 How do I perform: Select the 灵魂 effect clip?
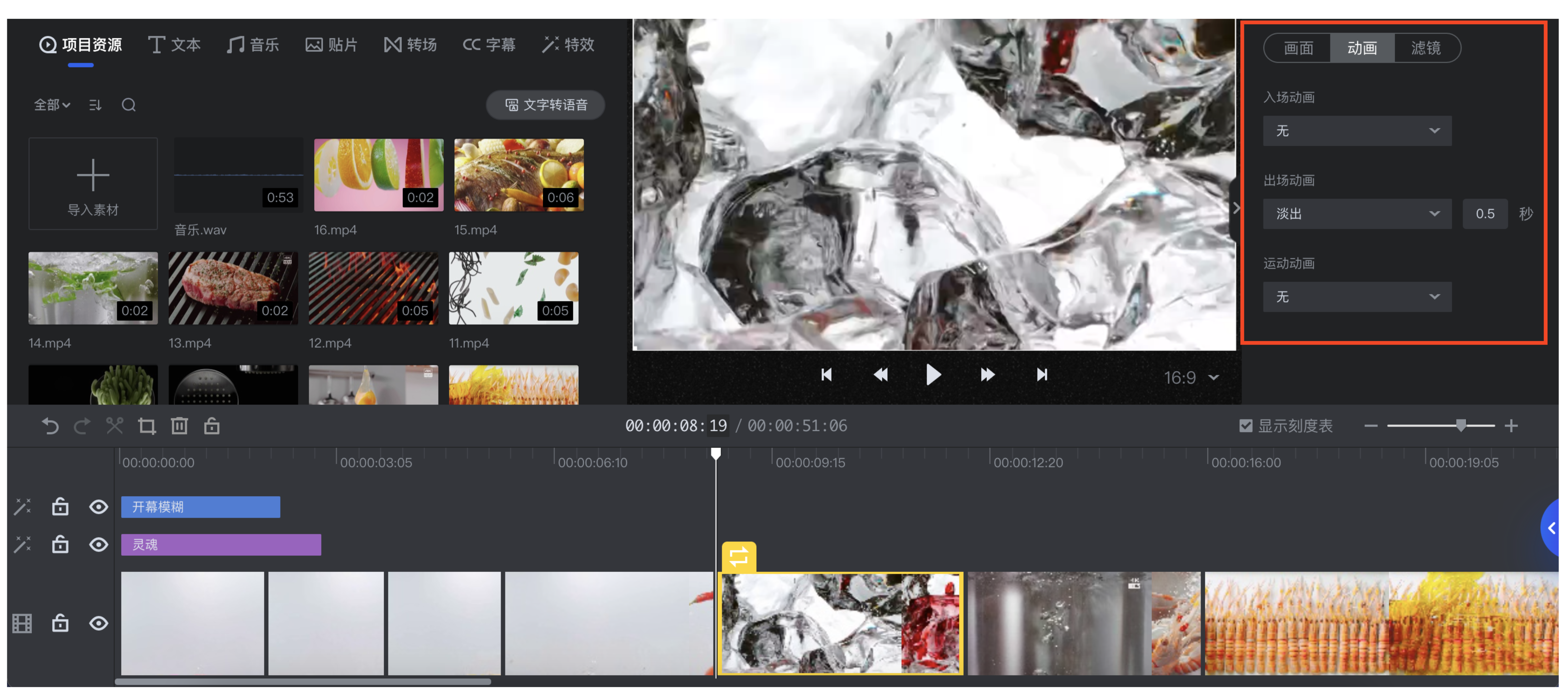tap(221, 544)
